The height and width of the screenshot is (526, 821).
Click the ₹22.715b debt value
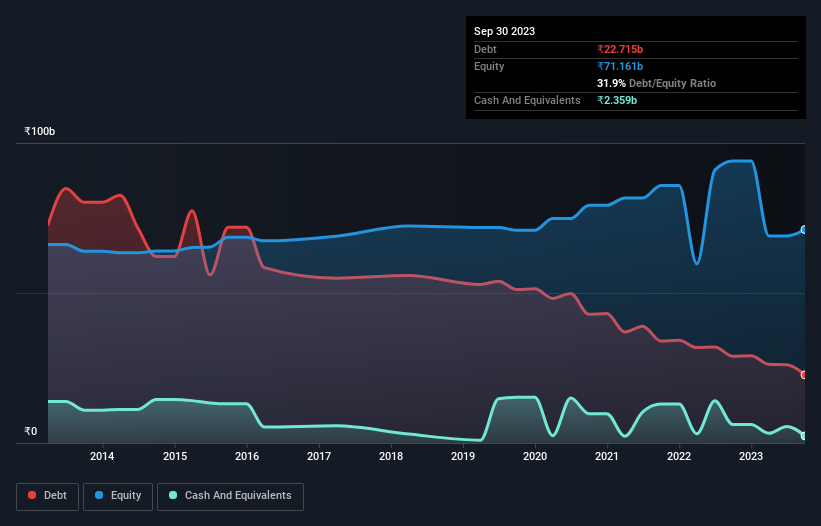point(620,49)
